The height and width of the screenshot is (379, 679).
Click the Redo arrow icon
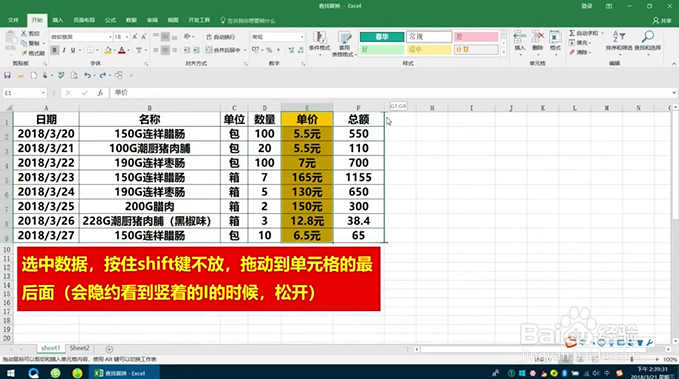click(103, 75)
